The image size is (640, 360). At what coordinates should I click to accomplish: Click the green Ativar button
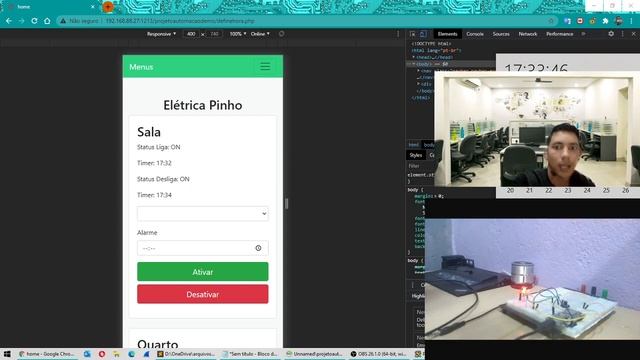202,272
